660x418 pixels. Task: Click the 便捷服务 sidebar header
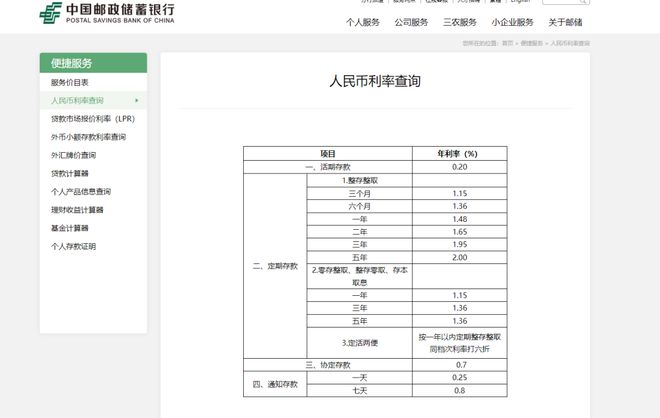coord(93,63)
